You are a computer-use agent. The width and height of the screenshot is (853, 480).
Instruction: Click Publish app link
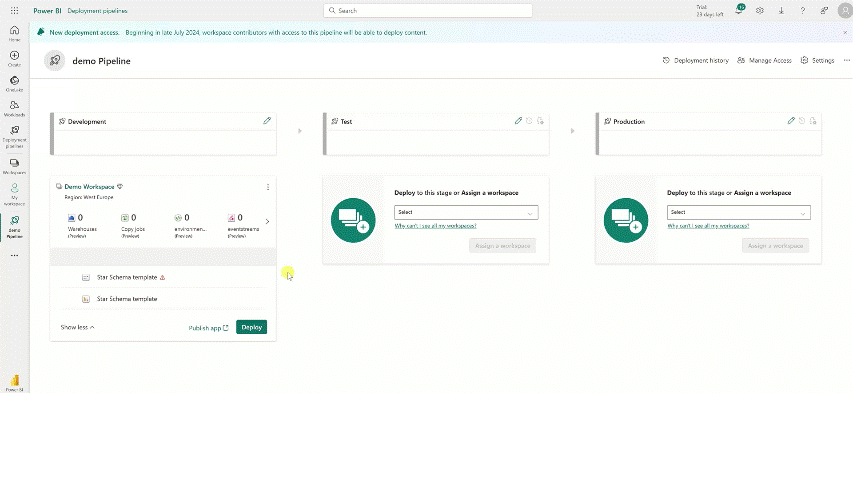pos(208,328)
